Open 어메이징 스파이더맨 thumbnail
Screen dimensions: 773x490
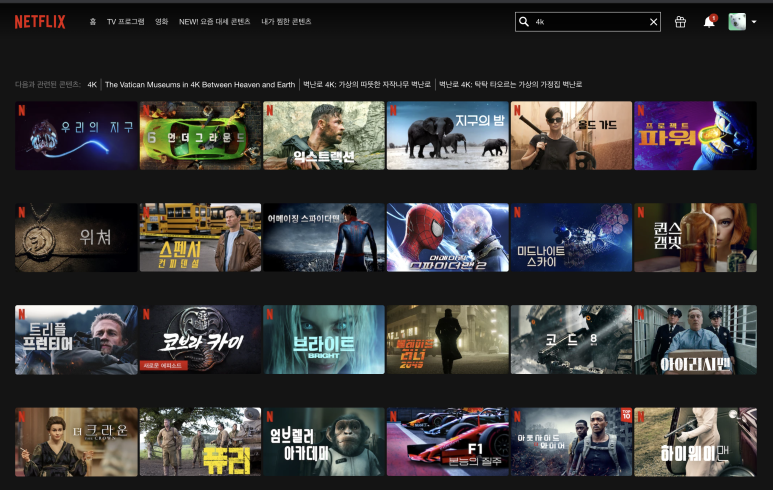click(x=324, y=238)
